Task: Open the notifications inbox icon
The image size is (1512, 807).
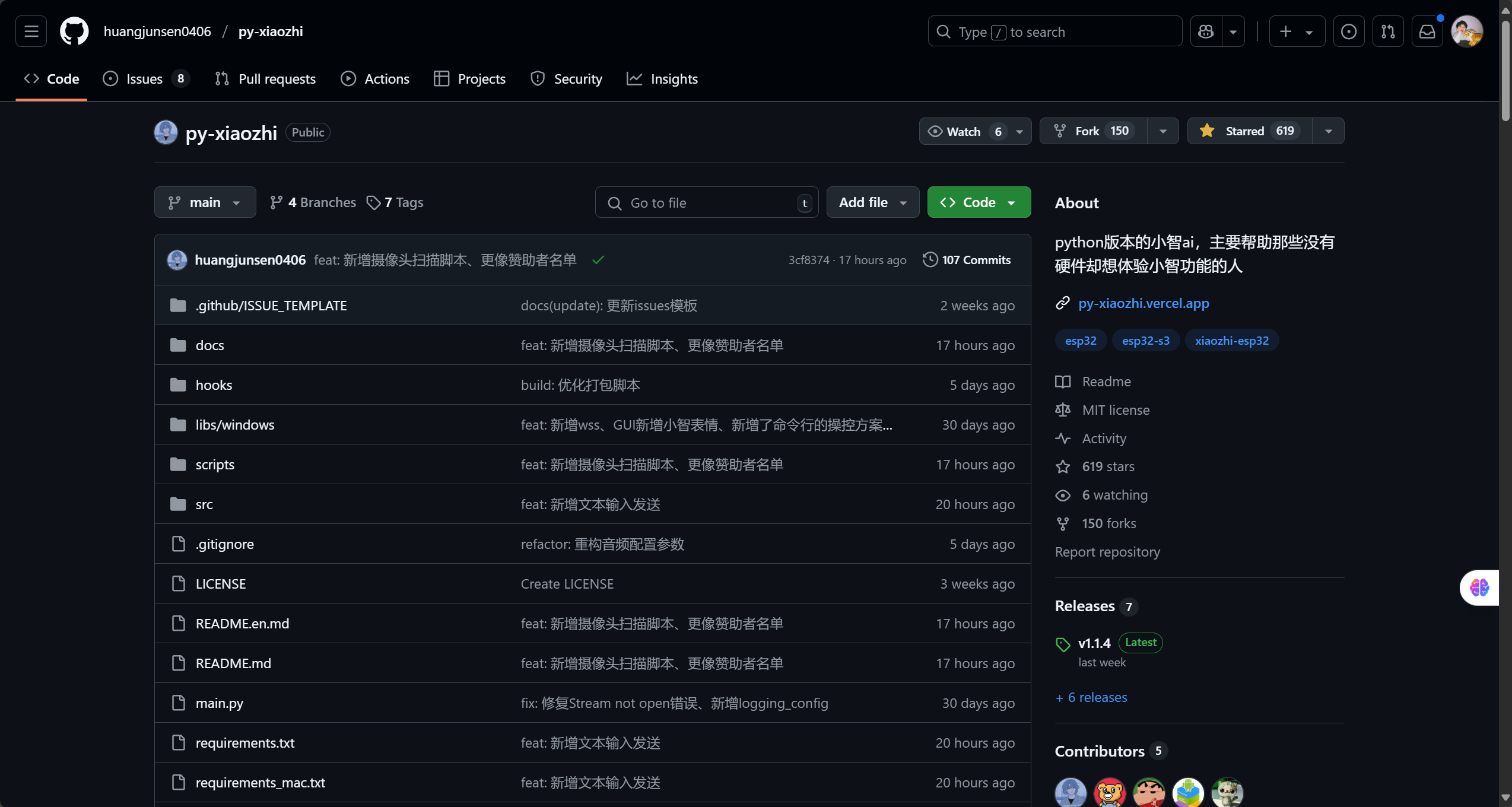Action: (x=1427, y=31)
